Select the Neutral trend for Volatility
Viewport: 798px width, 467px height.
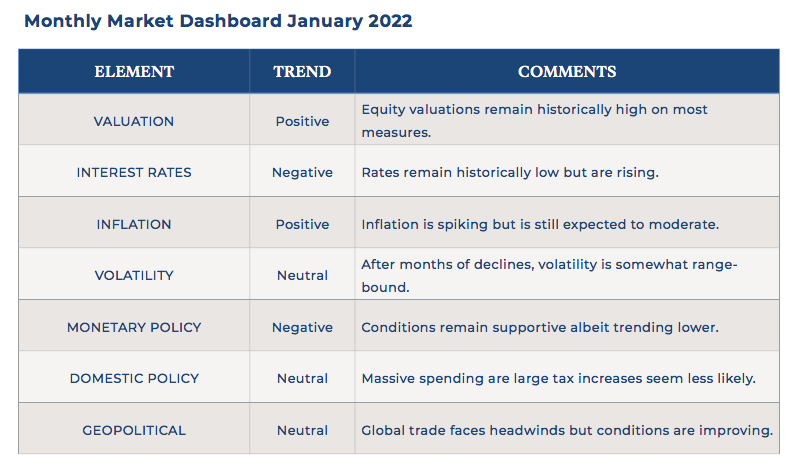(302, 276)
